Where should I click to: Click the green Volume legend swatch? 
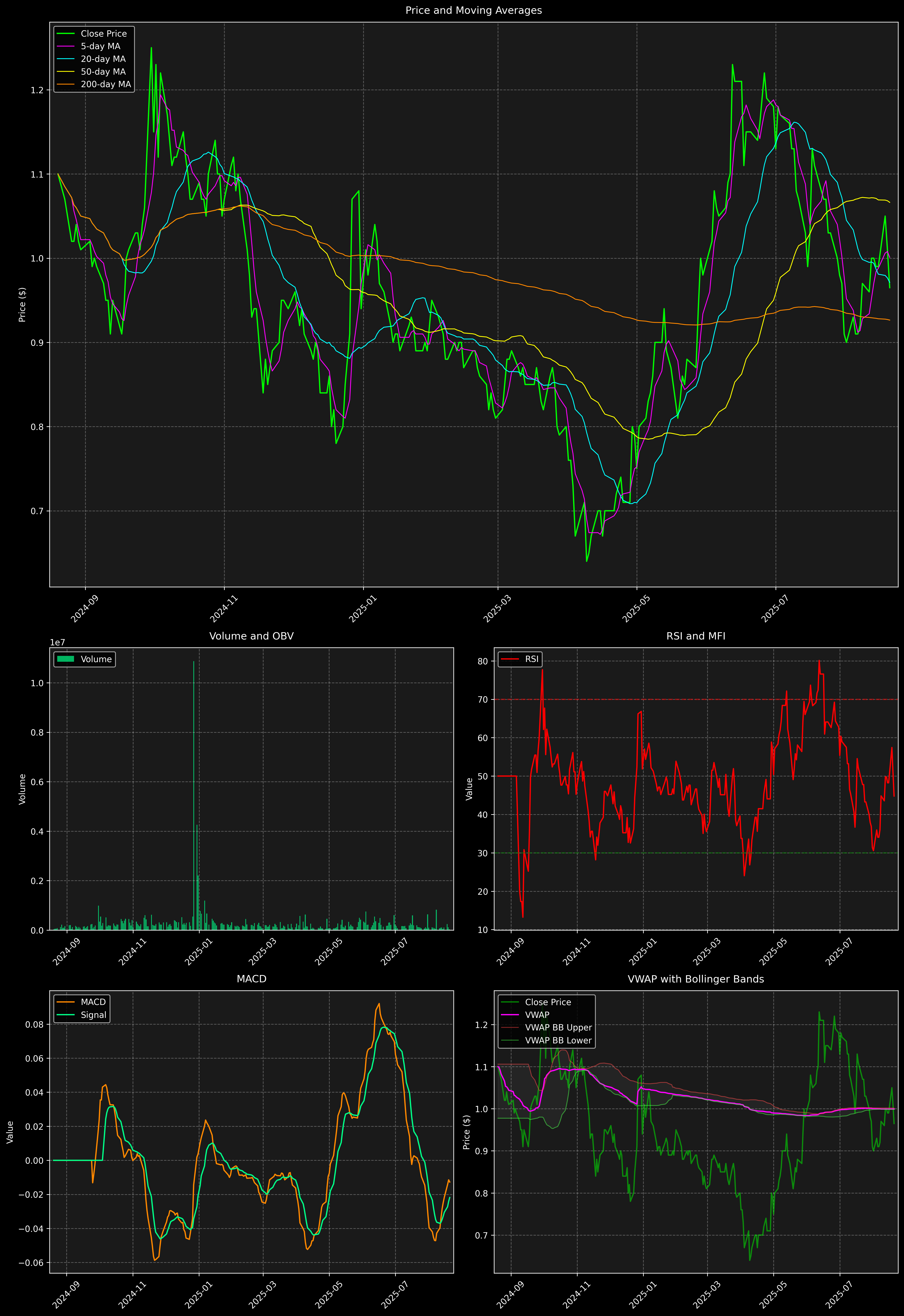66,659
